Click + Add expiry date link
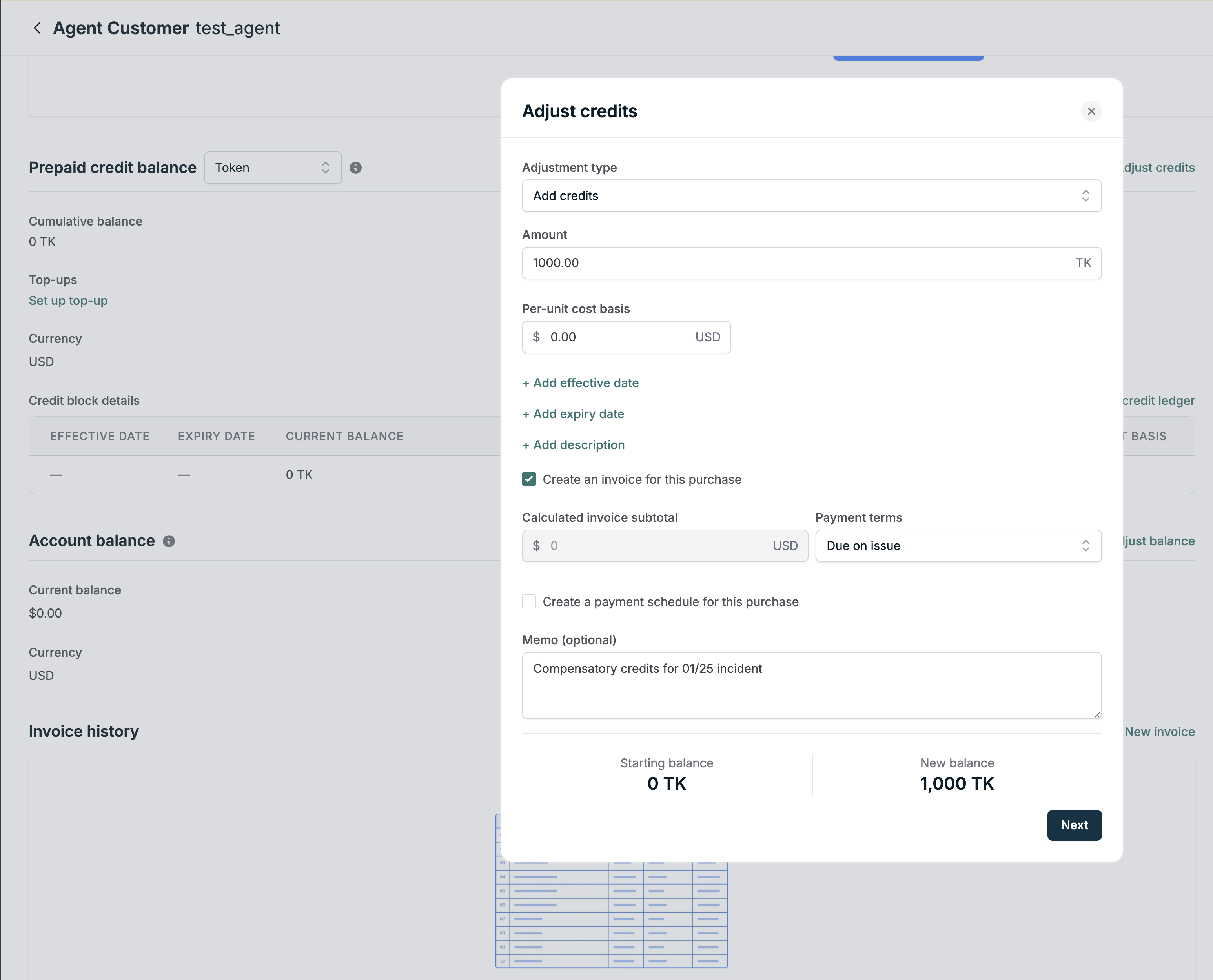 click(x=573, y=414)
